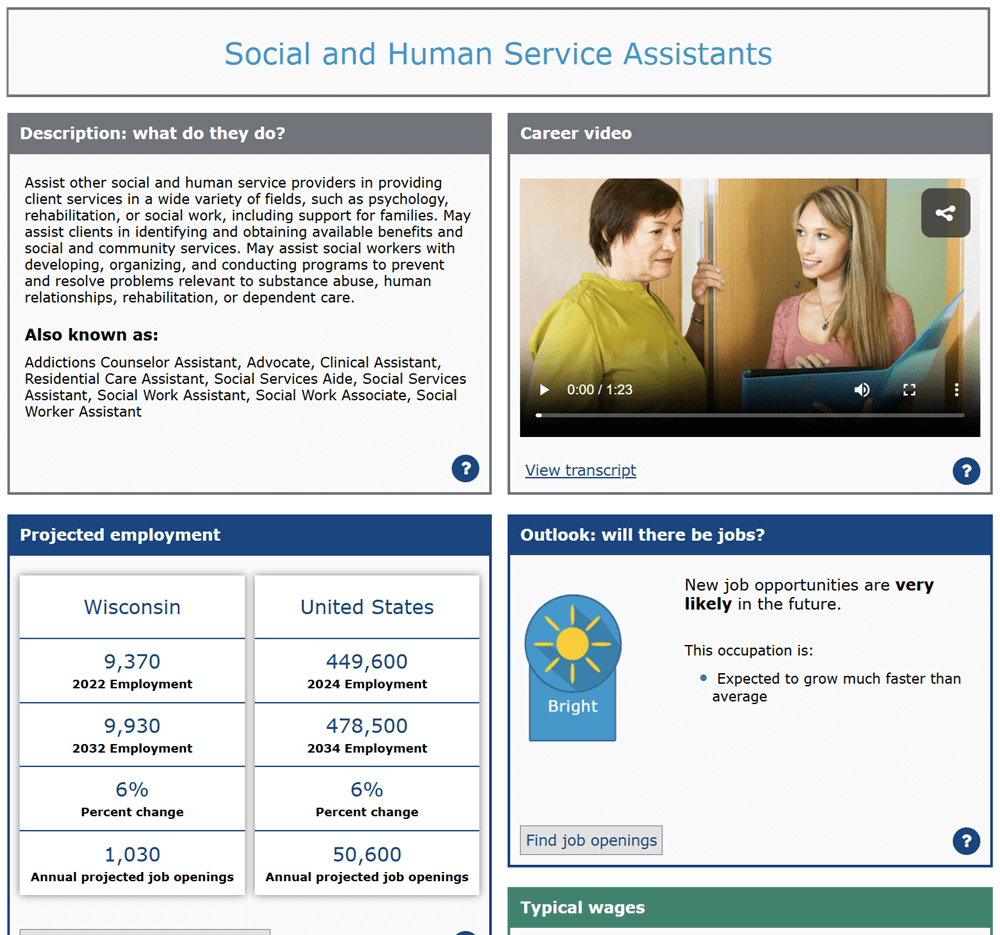Open help in the Outlook panel
Screen dimensions: 1000x935
[966, 841]
